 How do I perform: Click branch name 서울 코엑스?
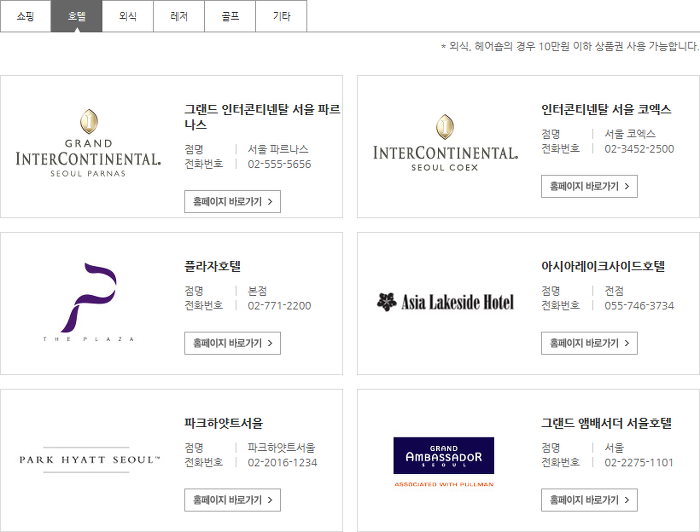point(630,134)
